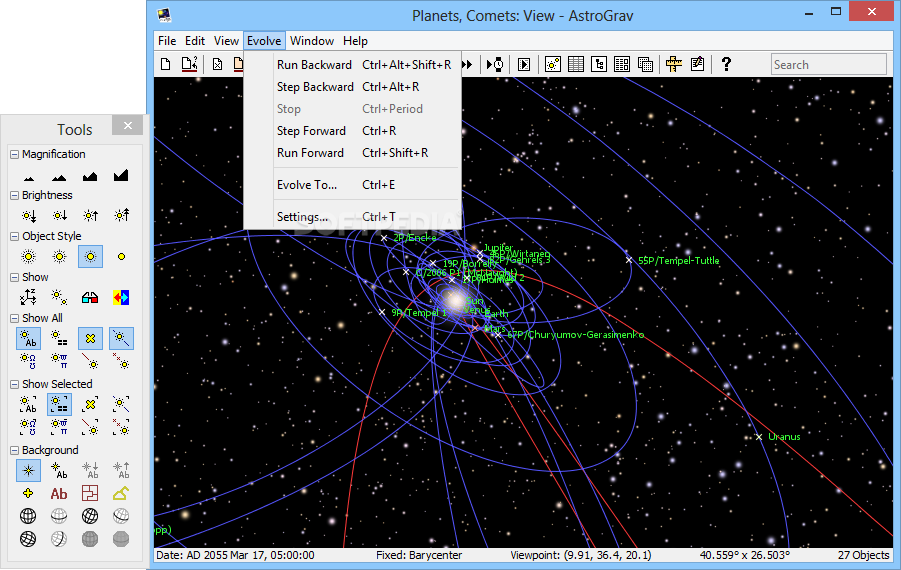901x570 pixels.
Task: Click the New file icon in toolbar
Action: [165, 64]
